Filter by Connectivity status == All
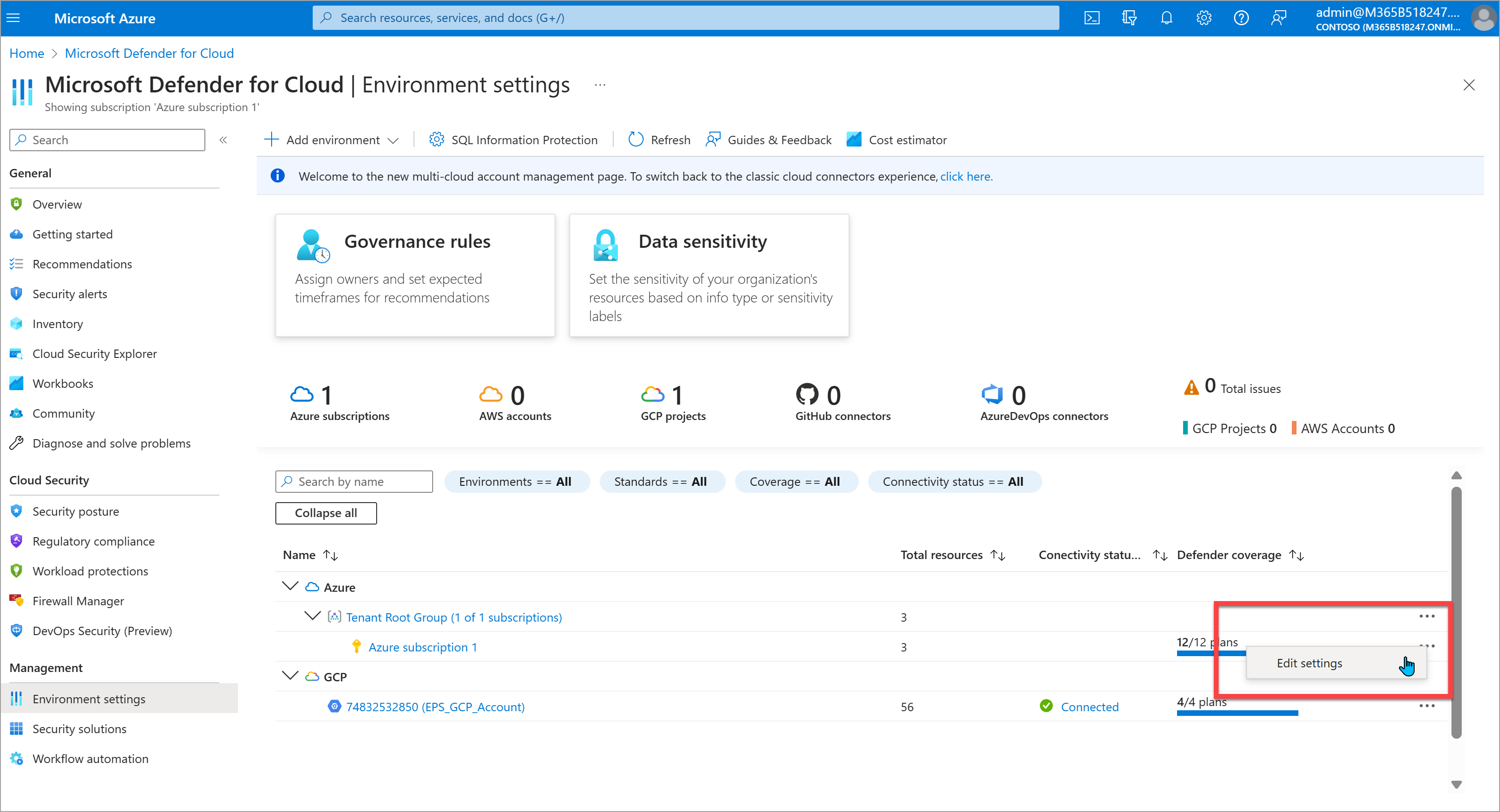 click(x=951, y=481)
